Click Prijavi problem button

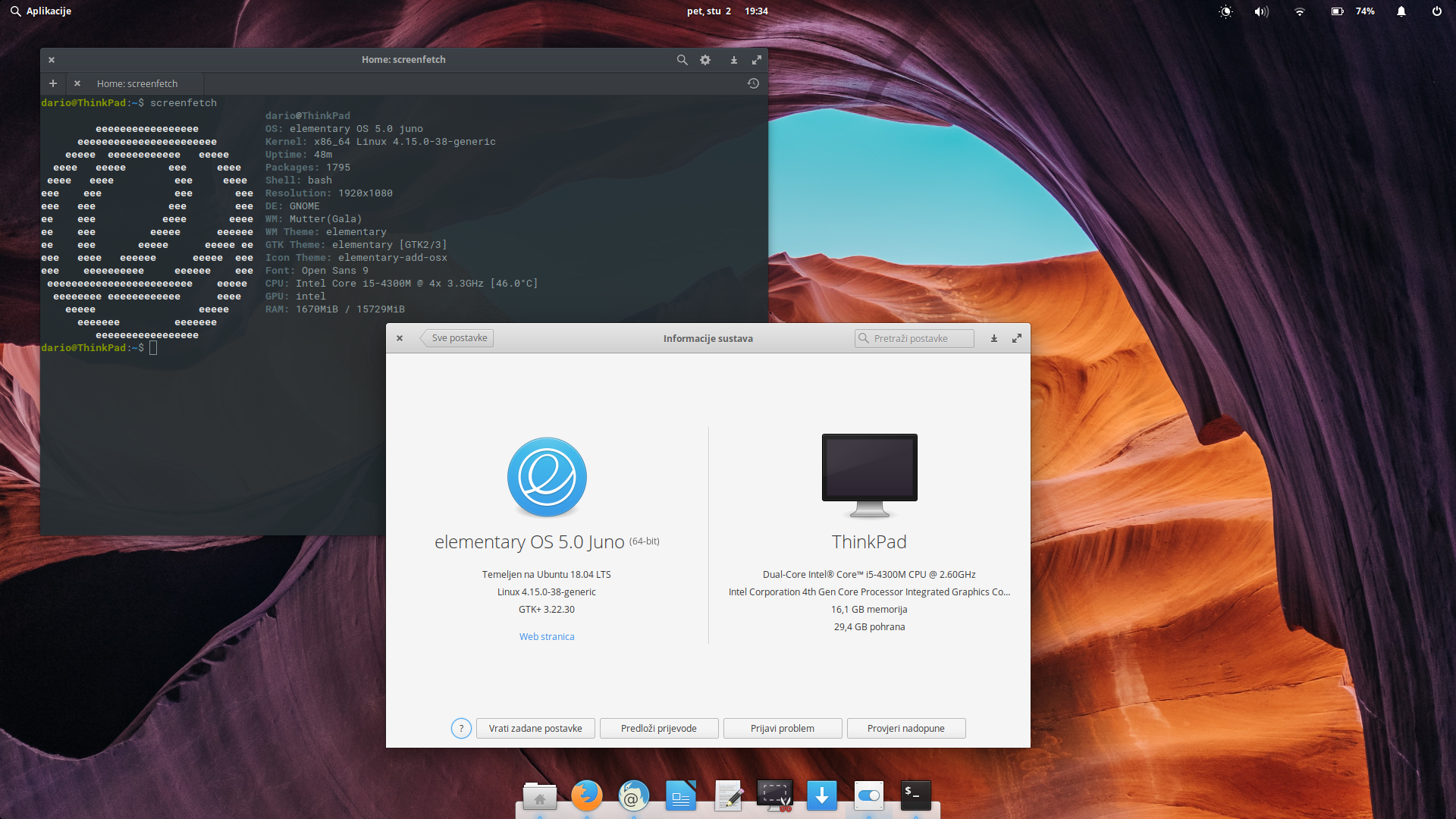tap(783, 729)
